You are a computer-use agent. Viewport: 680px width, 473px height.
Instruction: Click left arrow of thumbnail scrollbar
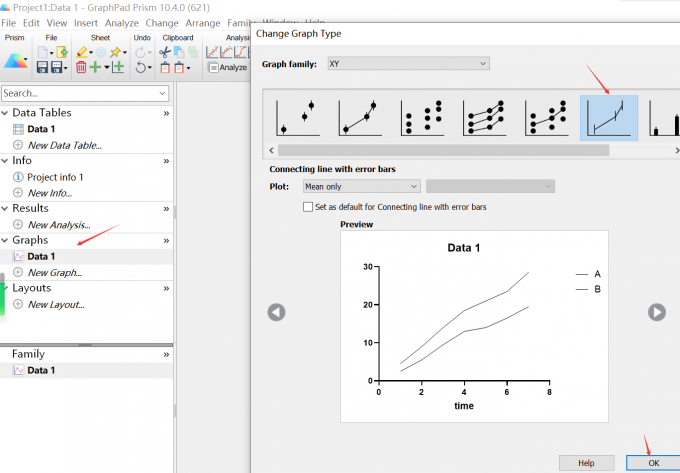pos(271,150)
